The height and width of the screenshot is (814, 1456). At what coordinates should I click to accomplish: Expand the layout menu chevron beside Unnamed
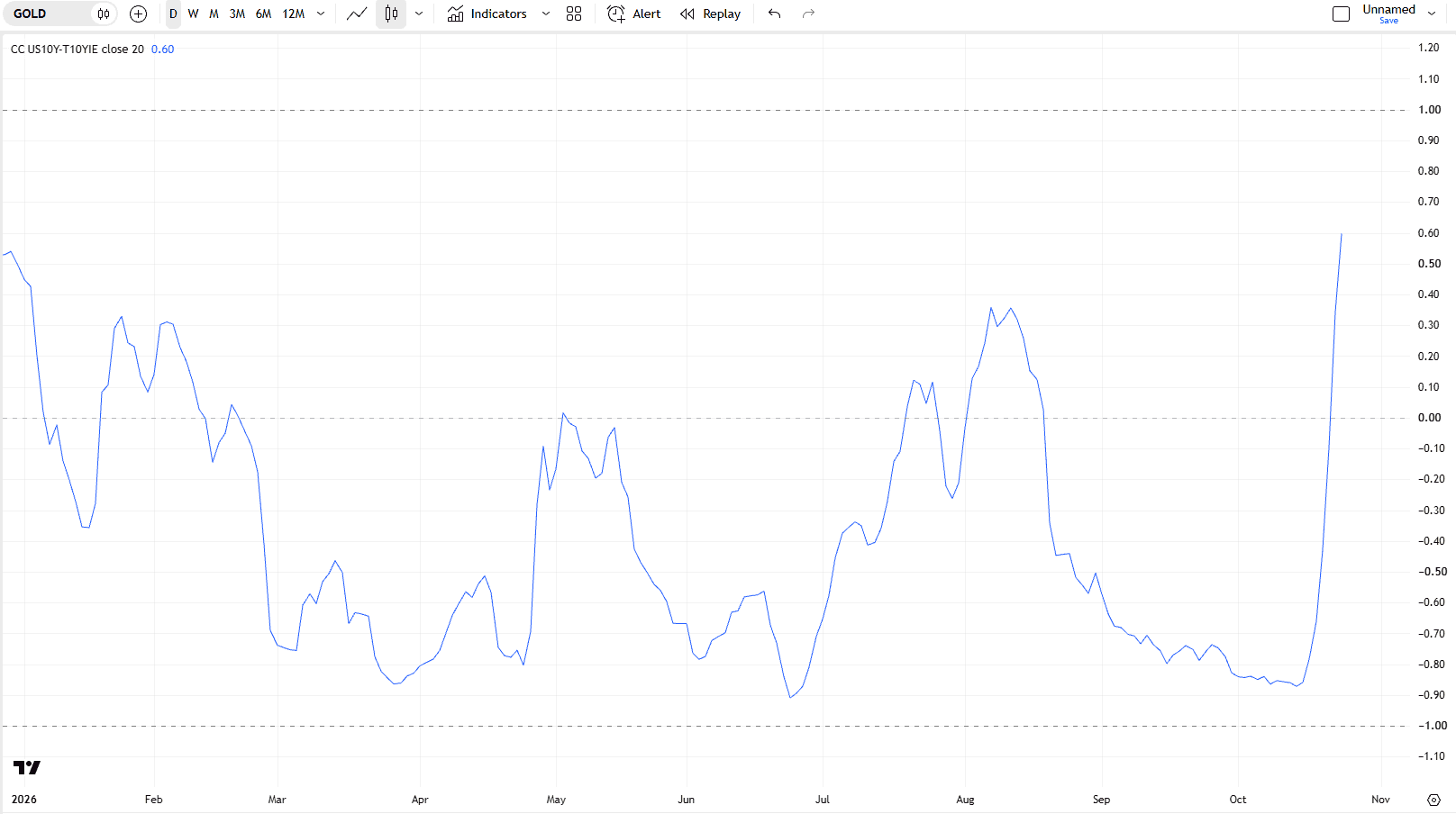[1432, 14]
